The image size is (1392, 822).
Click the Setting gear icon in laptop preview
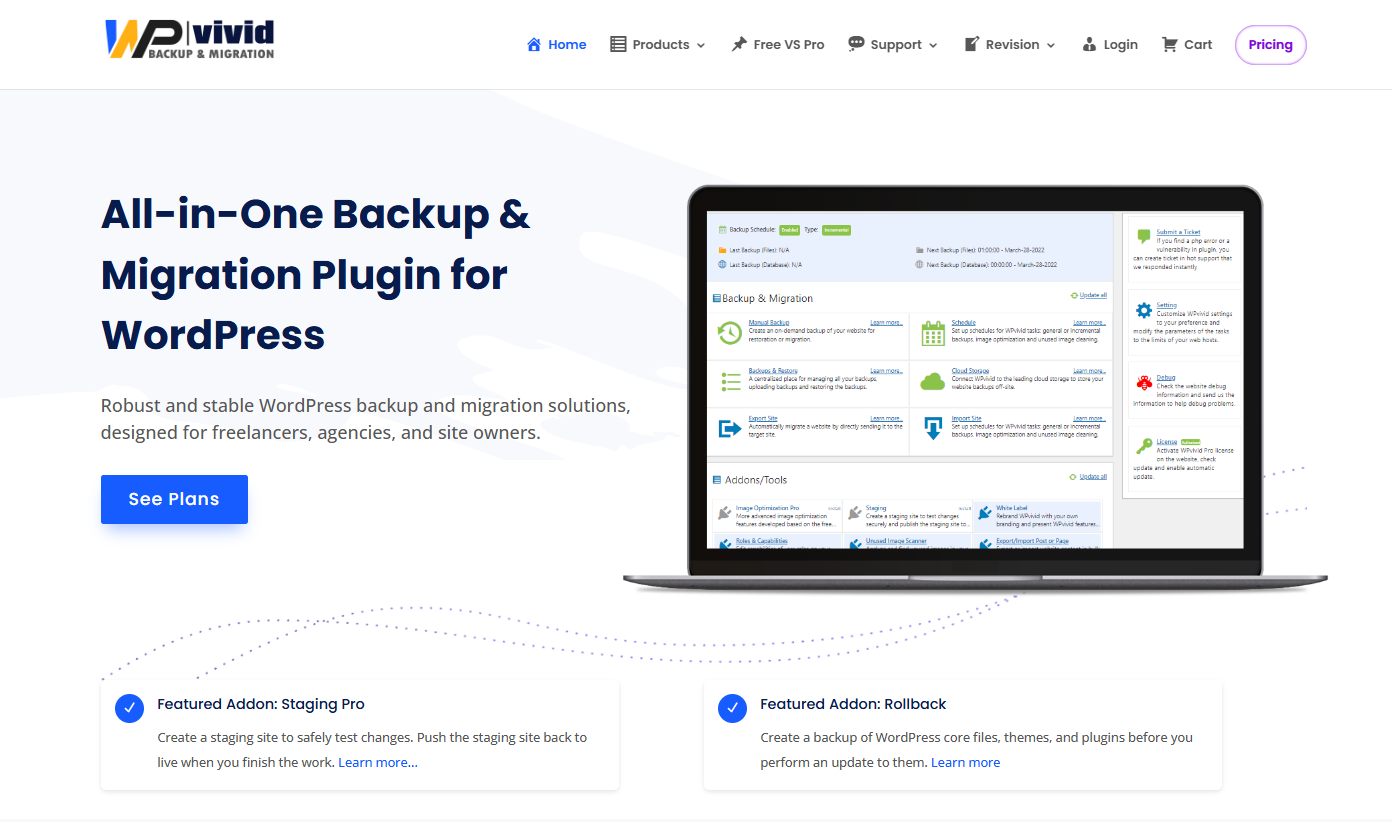click(x=1144, y=310)
